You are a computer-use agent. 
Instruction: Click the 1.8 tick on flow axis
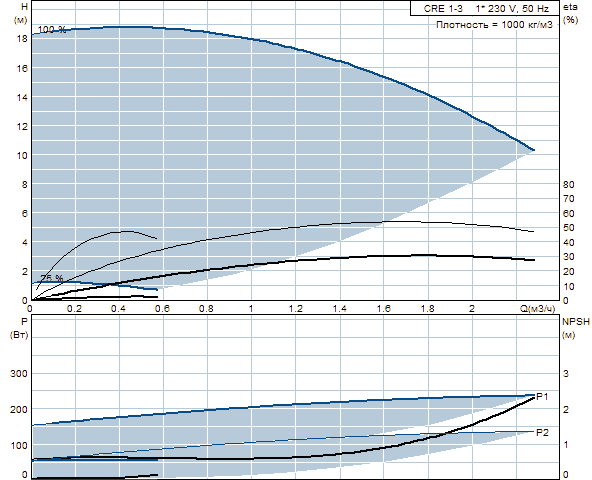point(428,309)
